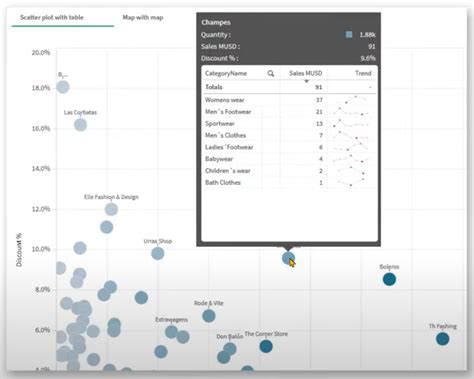Screen dimensions: 474x379
Task: Click the hovered Champes data point
Action: tap(288, 258)
